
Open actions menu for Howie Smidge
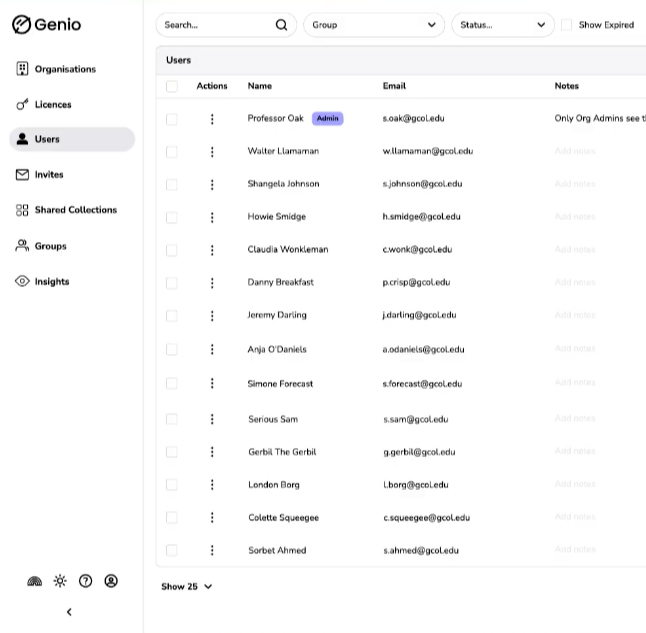pyautogui.click(x=212, y=217)
